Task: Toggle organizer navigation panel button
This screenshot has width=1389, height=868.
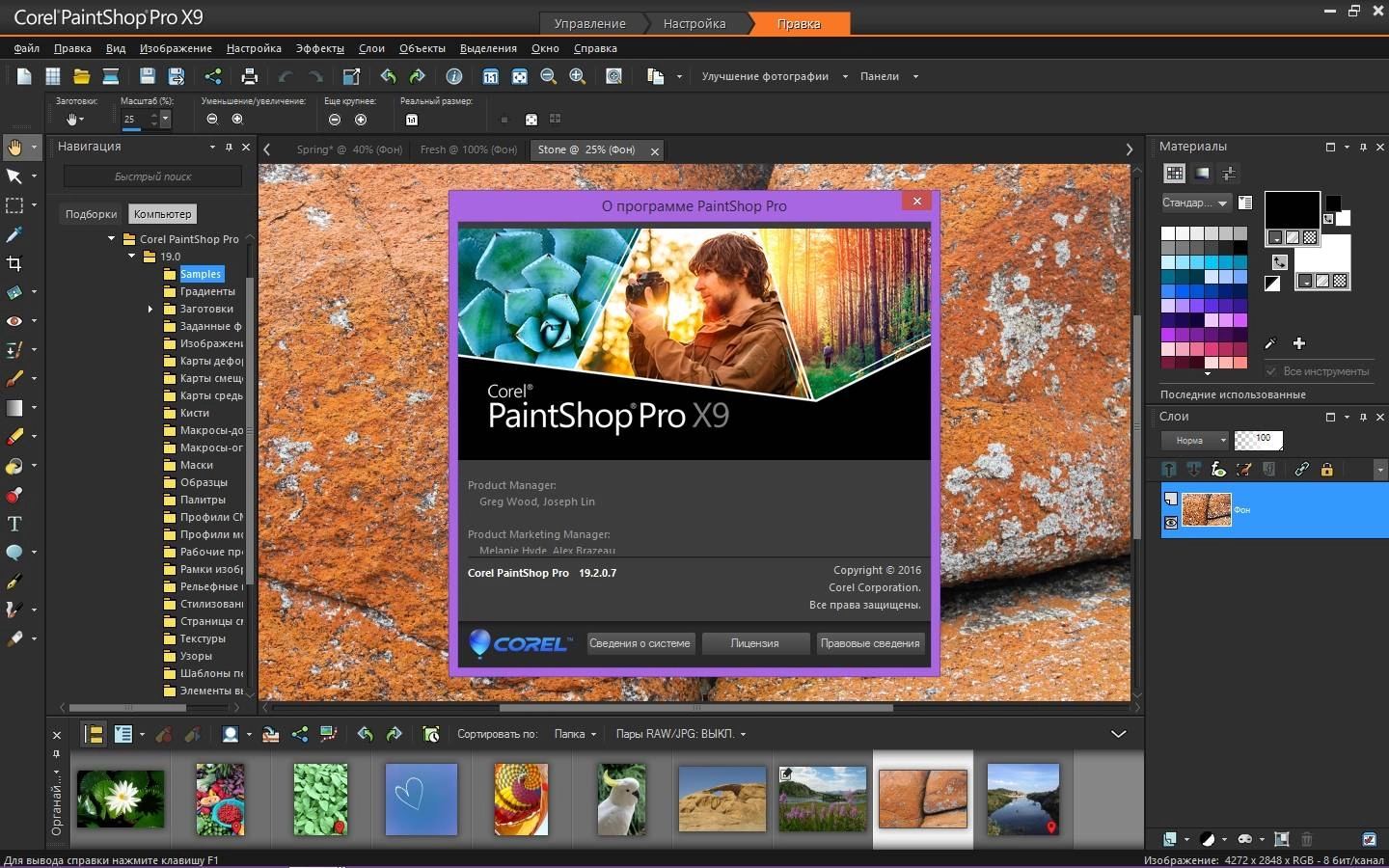Action: coord(94,734)
